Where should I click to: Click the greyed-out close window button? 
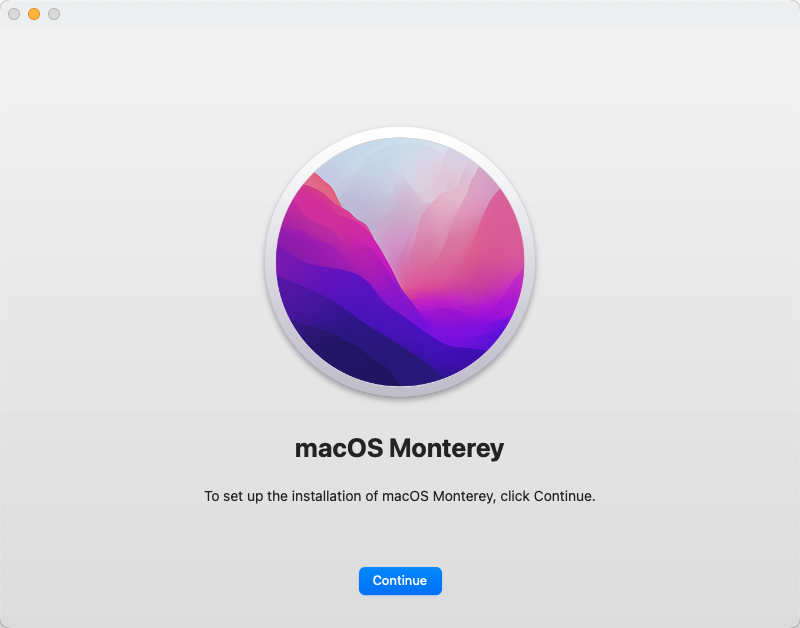point(14,14)
